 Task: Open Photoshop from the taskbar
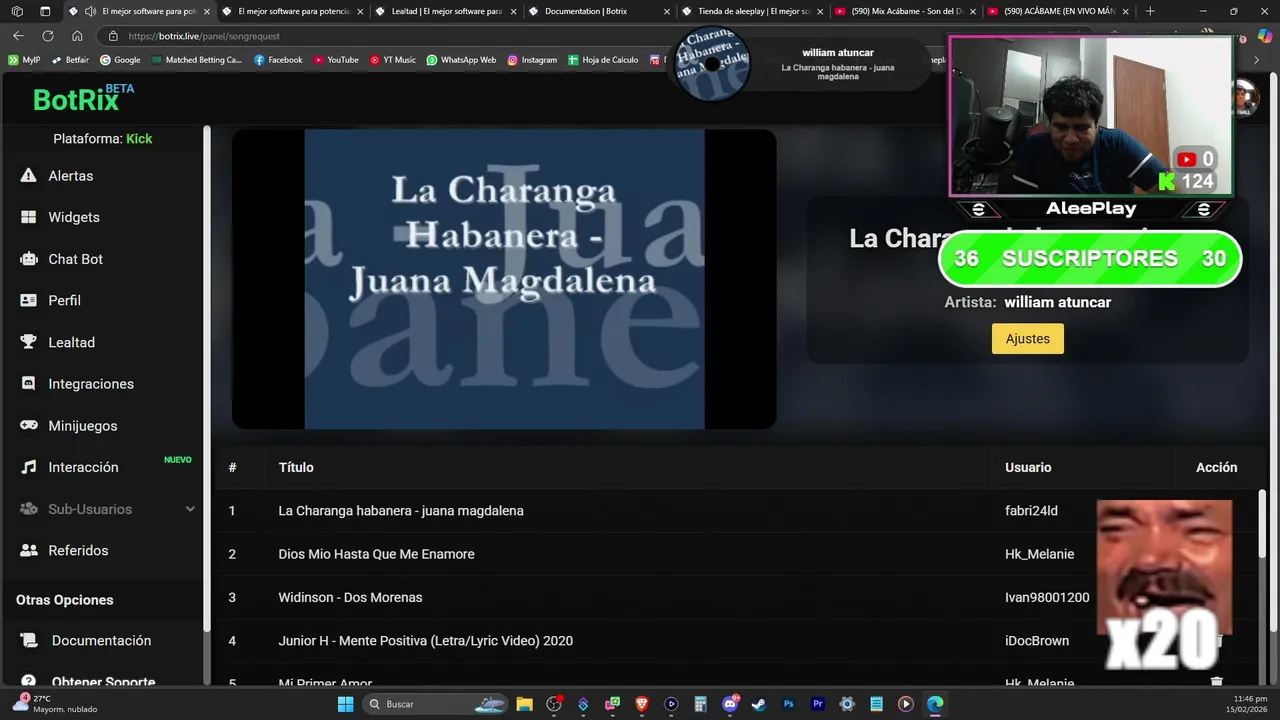[x=789, y=704]
